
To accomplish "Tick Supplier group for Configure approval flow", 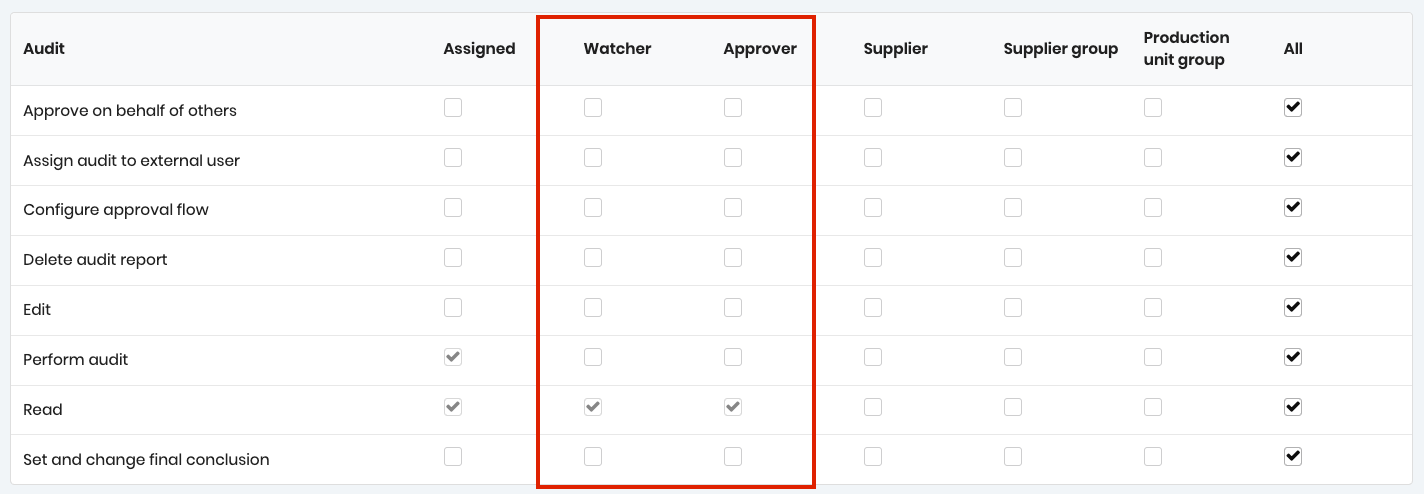I will coord(1013,207).
